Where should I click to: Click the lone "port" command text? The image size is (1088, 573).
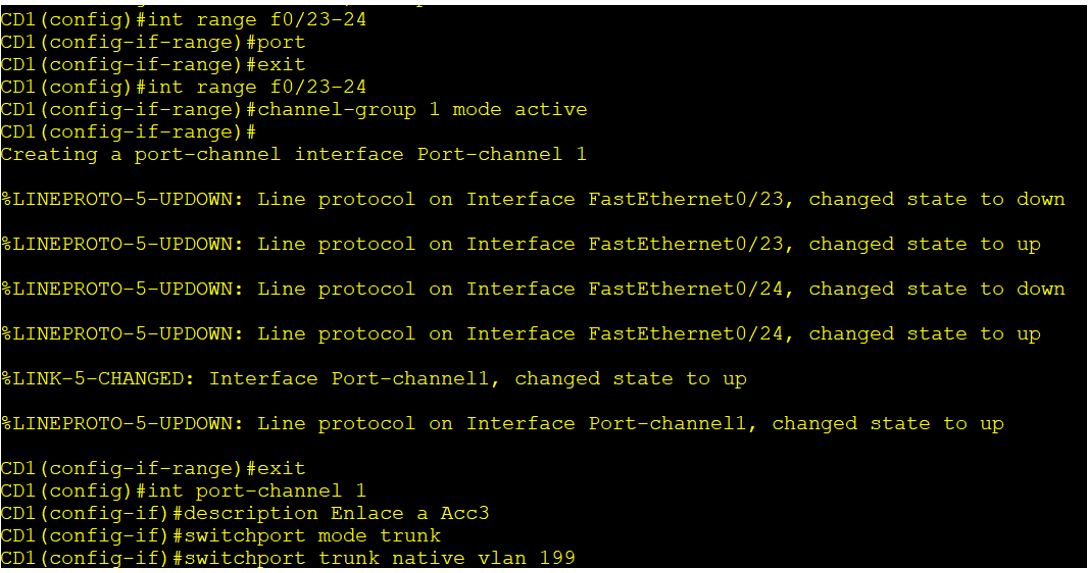[281, 42]
